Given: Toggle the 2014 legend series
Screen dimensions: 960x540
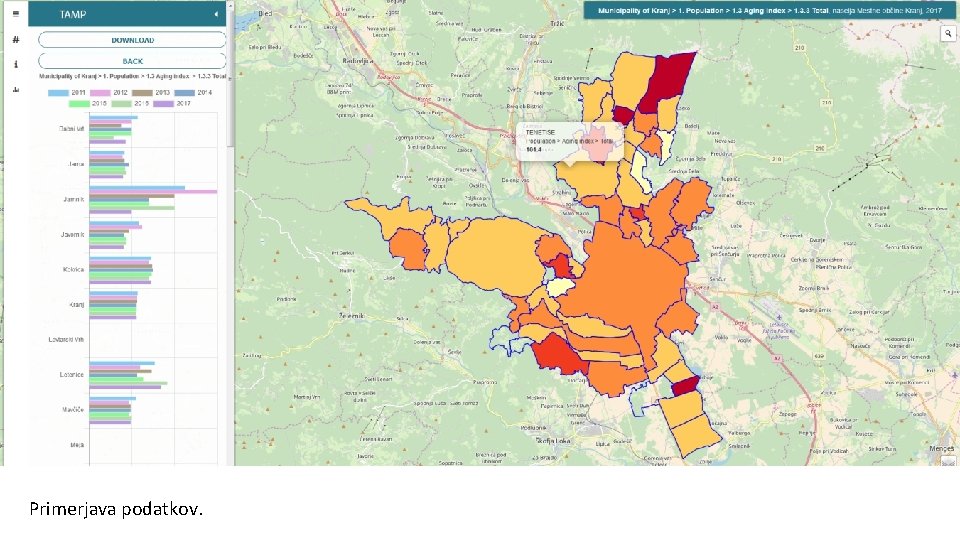Looking at the screenshot, I should click(x=193, y=92).
